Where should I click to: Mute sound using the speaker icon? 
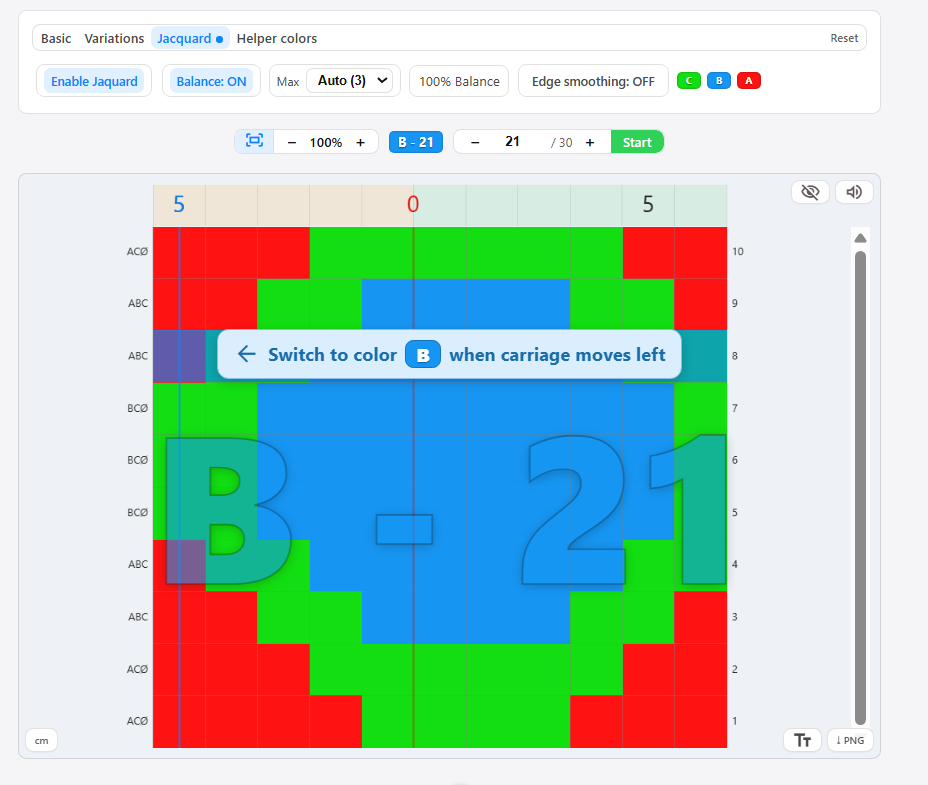click(x=853, y=192)
